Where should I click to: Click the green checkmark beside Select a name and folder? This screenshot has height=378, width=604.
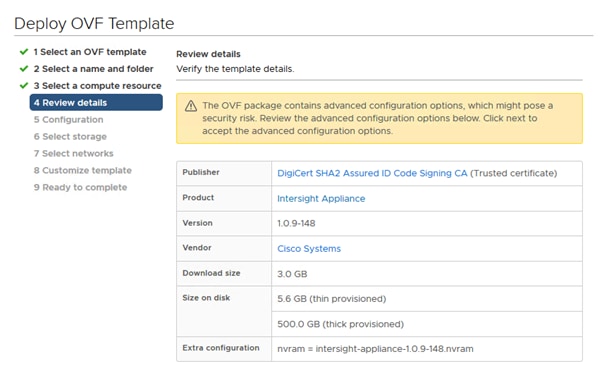tap(24, 69)
